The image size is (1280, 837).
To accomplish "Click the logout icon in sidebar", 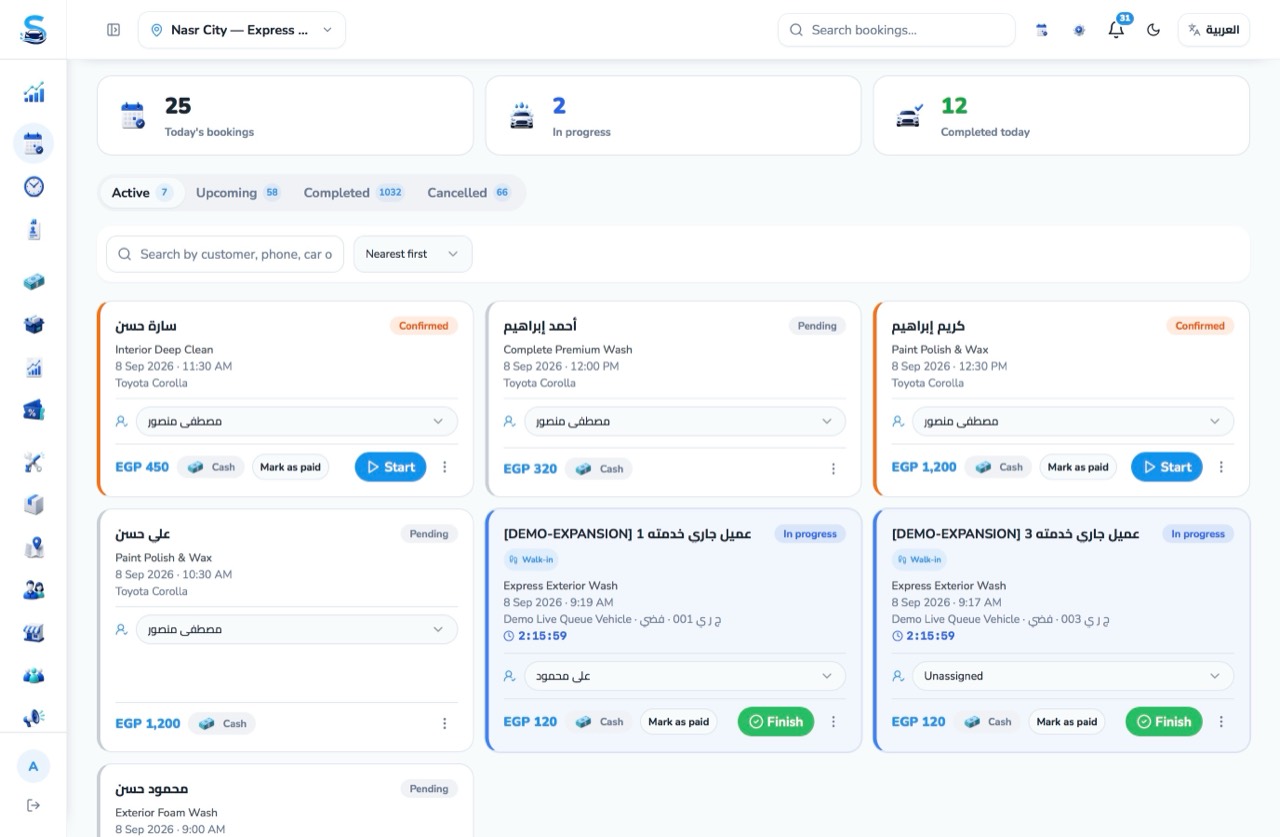I will click(x=33, y=805).
